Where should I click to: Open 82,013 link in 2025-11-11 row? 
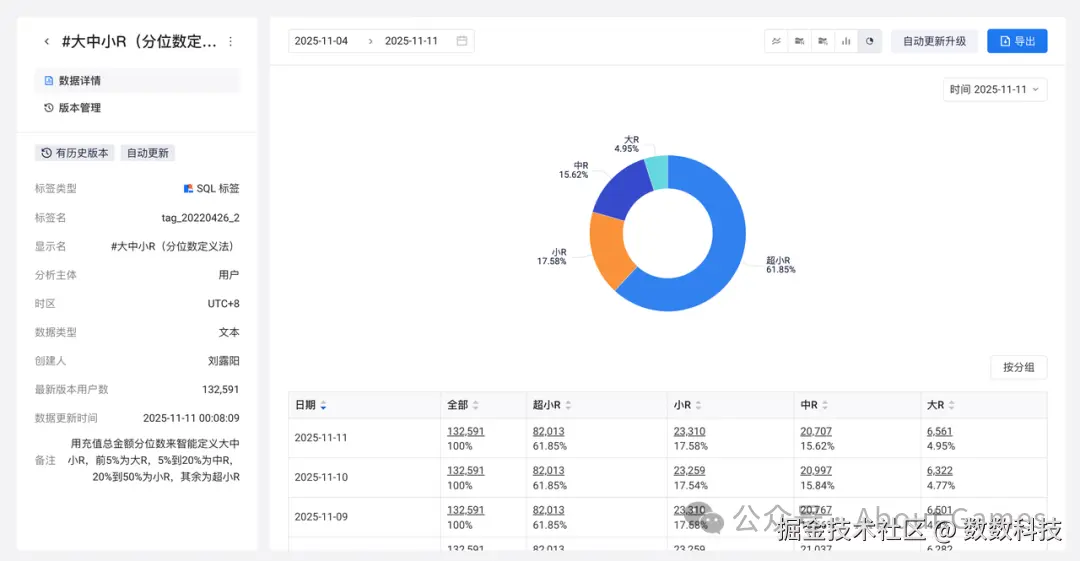click(548, 431)
